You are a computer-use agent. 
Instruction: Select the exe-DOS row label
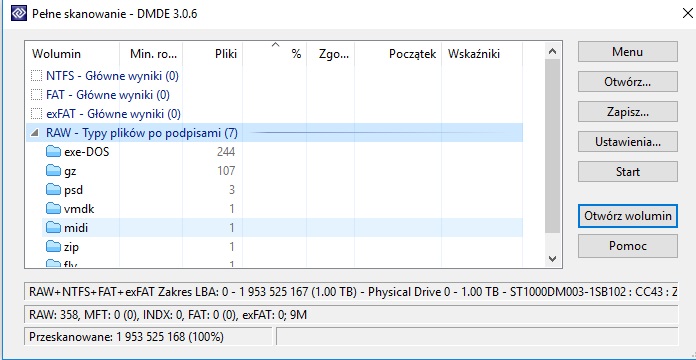point(87,152)
